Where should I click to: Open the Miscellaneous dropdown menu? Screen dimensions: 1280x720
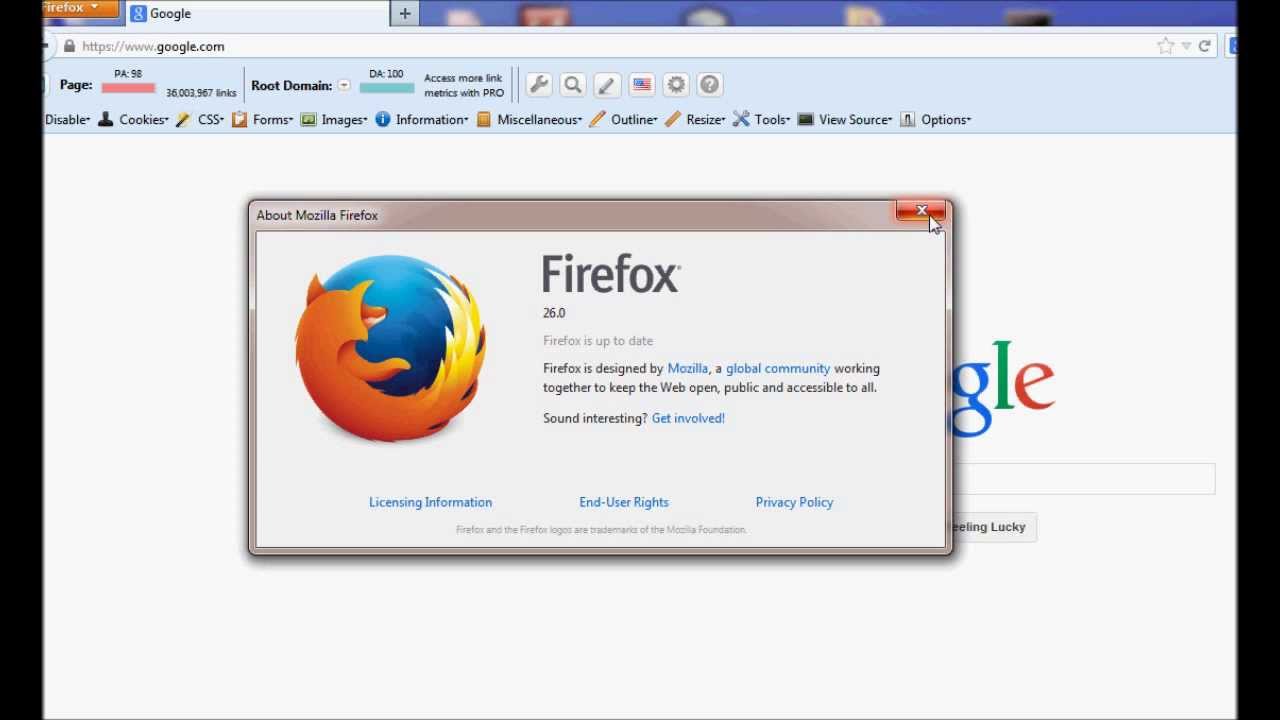[540, 119]
